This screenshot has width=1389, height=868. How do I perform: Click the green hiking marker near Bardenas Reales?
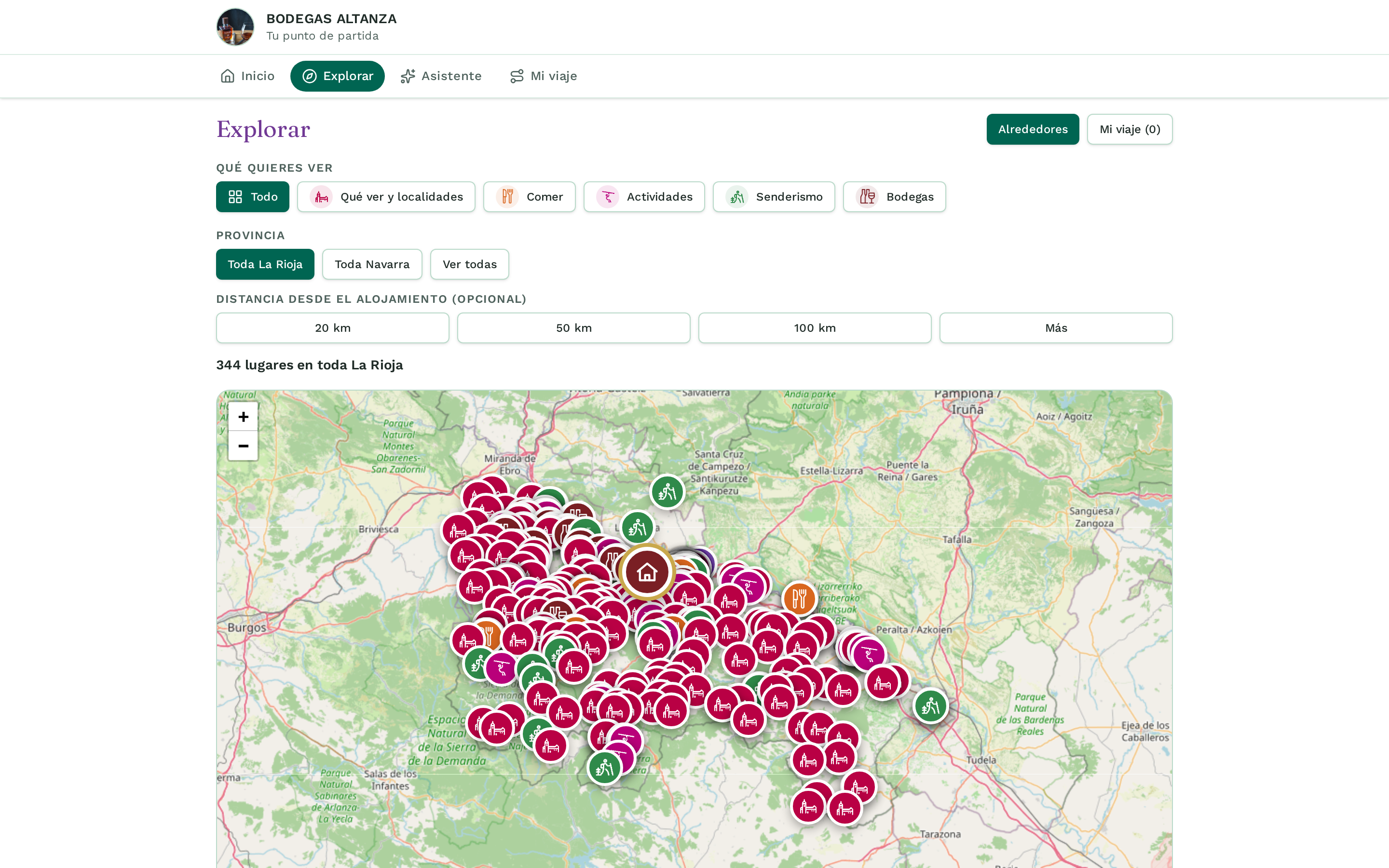pyautogui.click(x=930, y=705)
